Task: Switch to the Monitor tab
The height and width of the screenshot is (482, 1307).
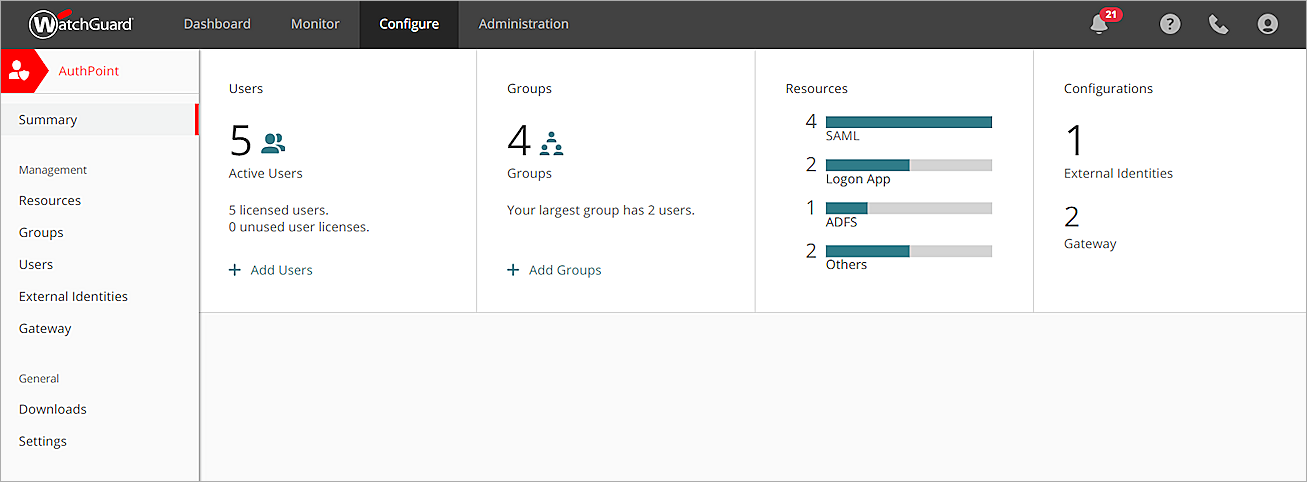Action: (x=315, y=24)
